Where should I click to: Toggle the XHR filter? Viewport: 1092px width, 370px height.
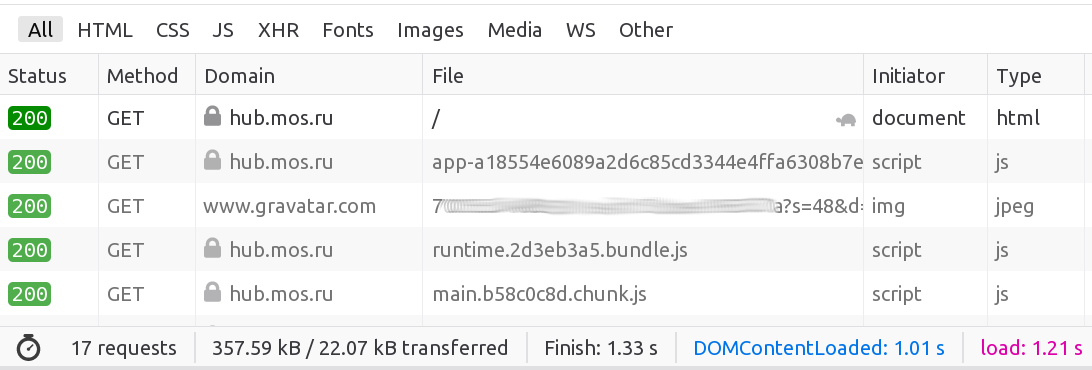coord(278,30)
